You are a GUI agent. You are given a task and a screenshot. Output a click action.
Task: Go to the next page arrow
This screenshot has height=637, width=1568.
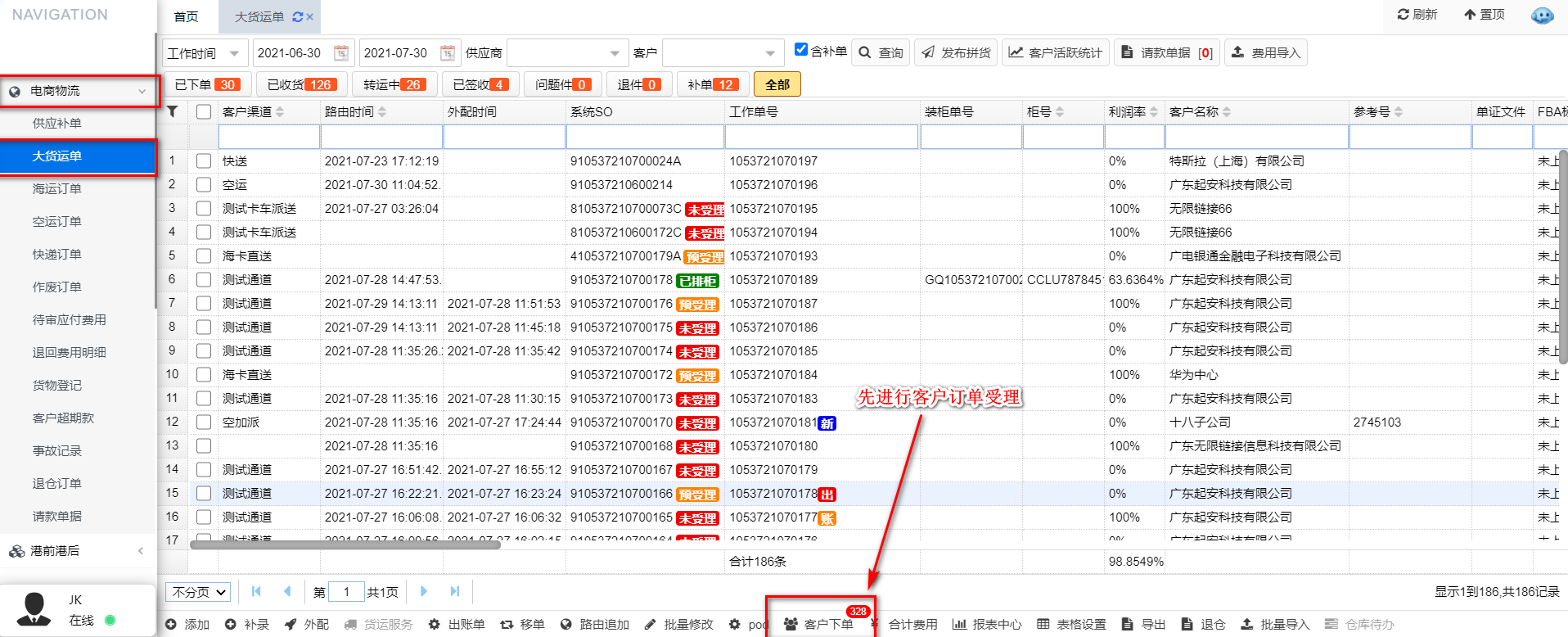[423, 591]
